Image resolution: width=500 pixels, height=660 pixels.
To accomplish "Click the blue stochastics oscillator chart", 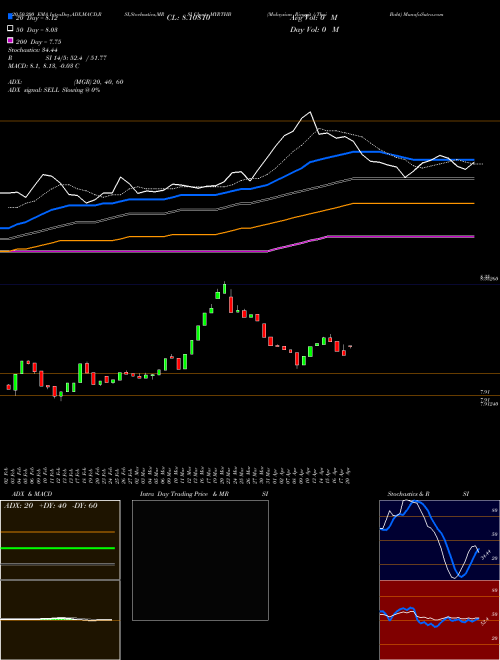I will click(439, 540).
